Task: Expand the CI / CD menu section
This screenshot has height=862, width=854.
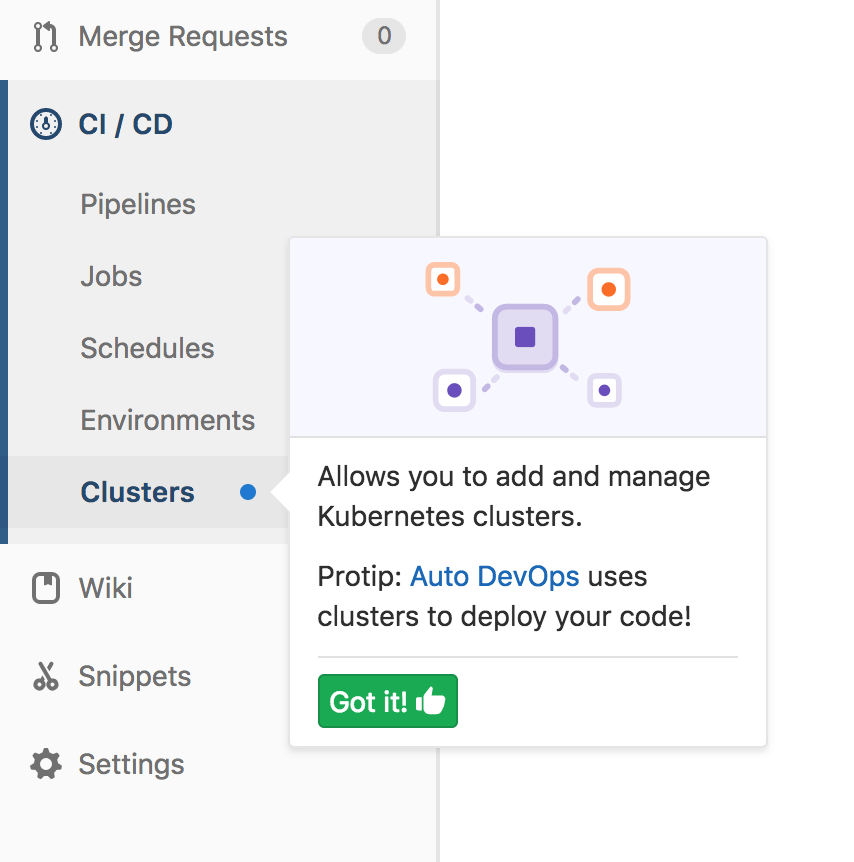Action: (x=125, y=124)
